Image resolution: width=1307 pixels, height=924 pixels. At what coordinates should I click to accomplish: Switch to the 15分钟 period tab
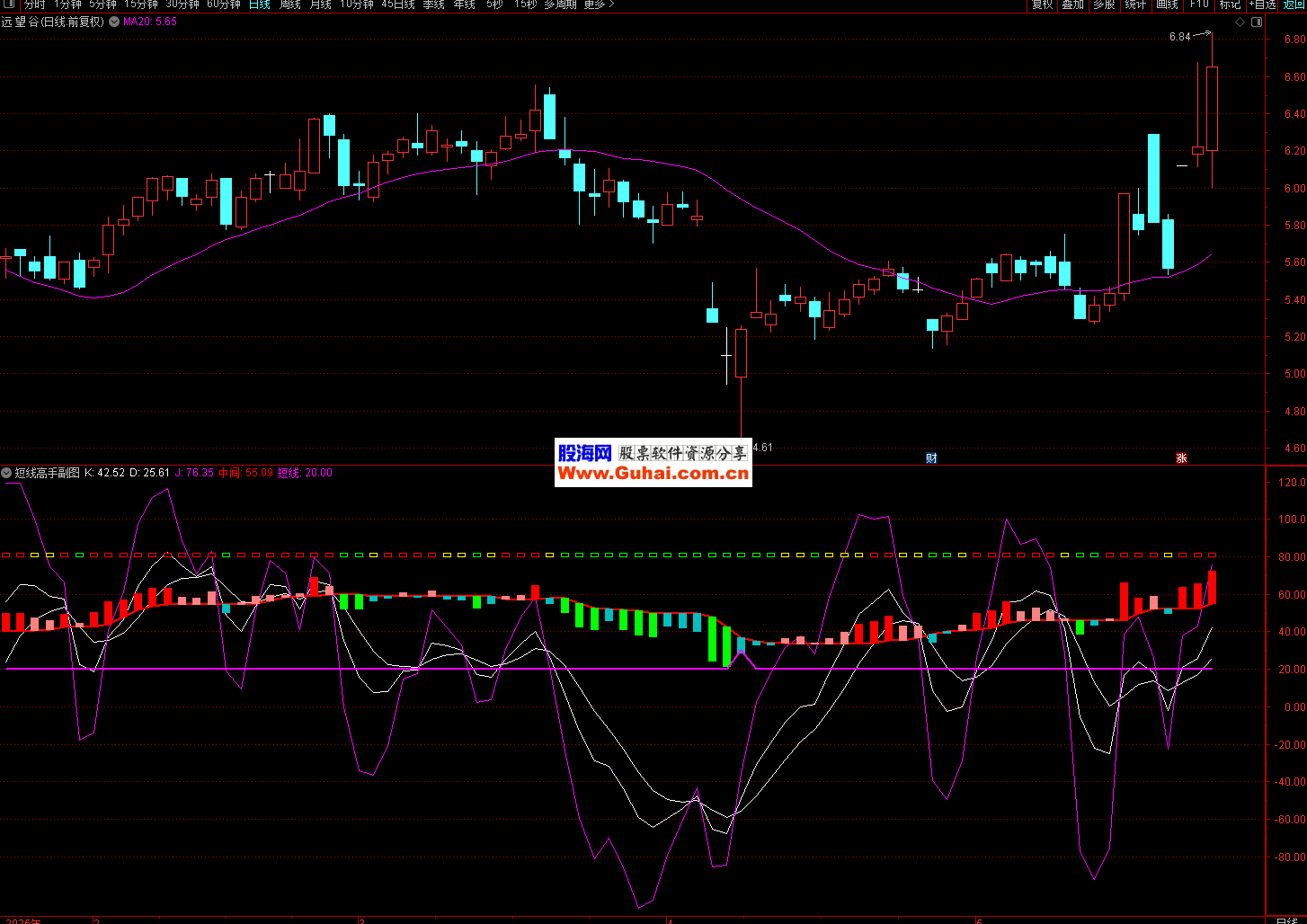click(x=141, y=4)
